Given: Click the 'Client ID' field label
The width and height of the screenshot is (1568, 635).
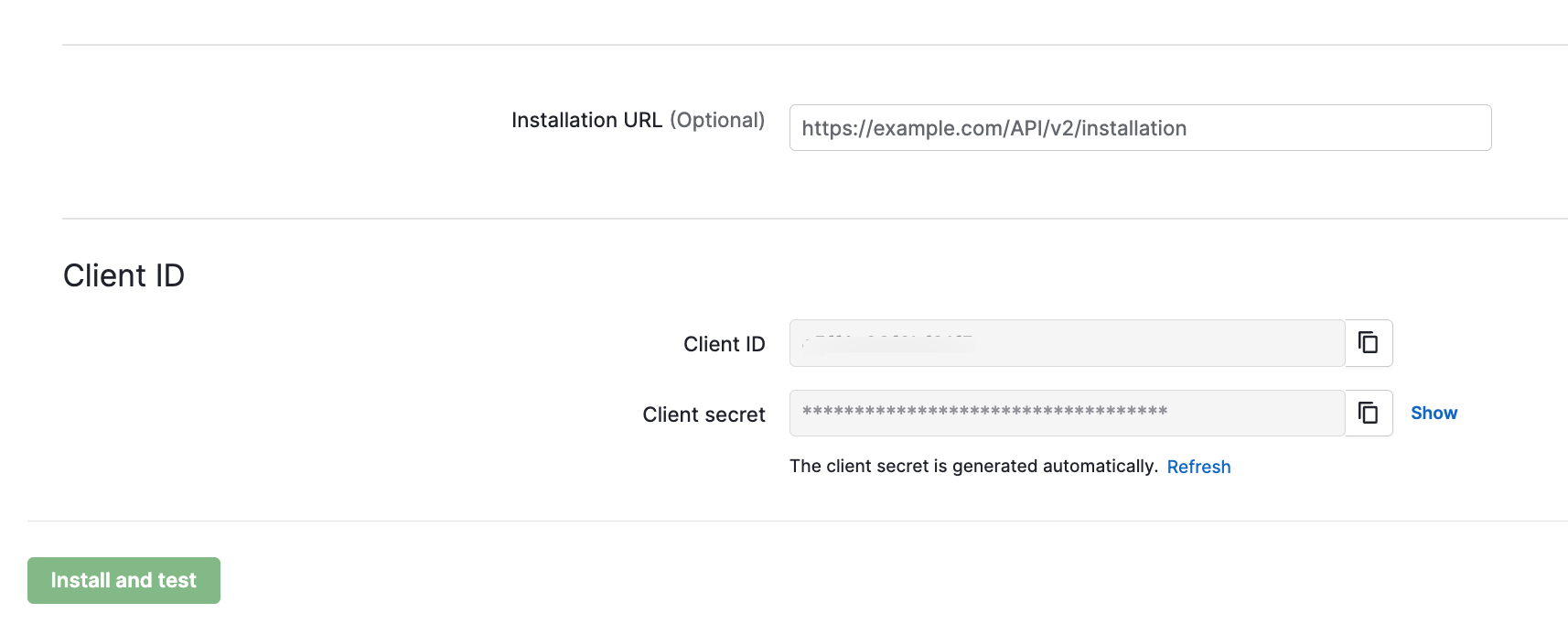Looking at the screenshot, I should [724, 344].
